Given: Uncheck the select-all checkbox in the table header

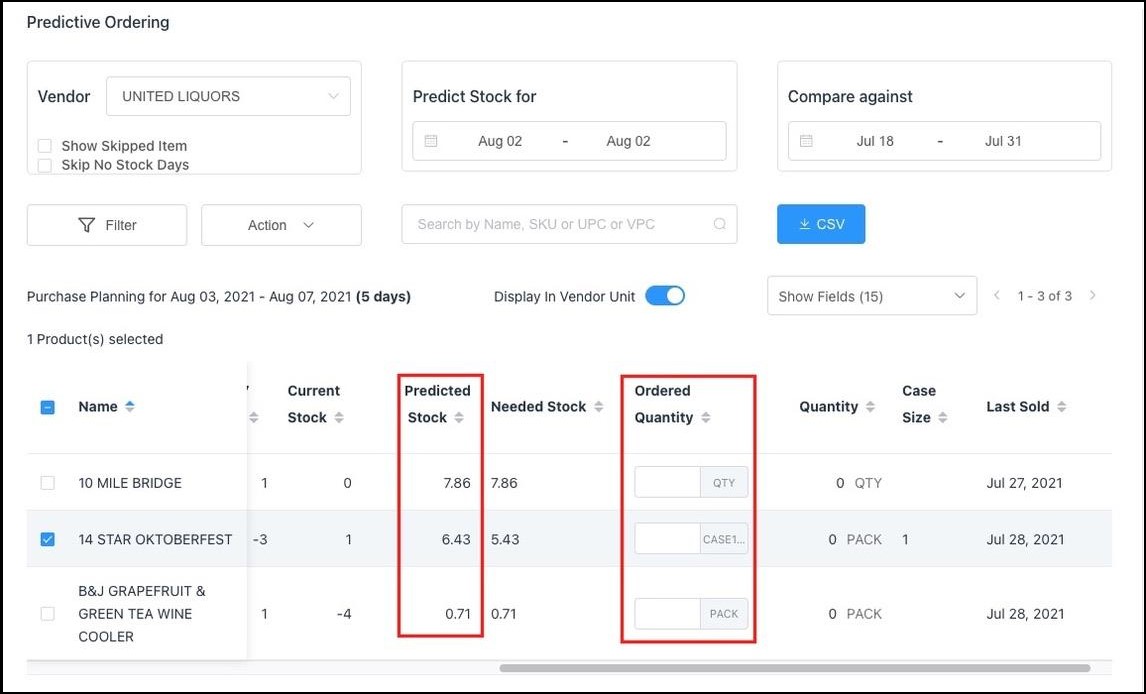Looking at the screenshot, I should (47, 406).
